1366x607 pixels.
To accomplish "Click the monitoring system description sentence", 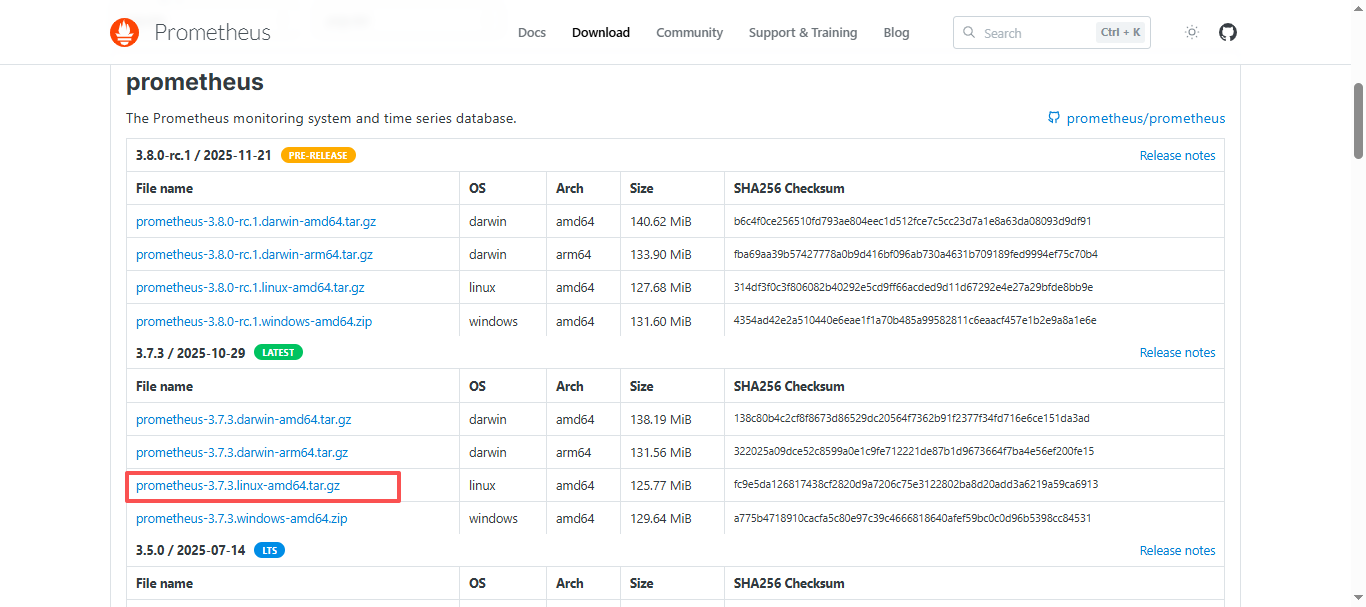I will click(321, 118).
